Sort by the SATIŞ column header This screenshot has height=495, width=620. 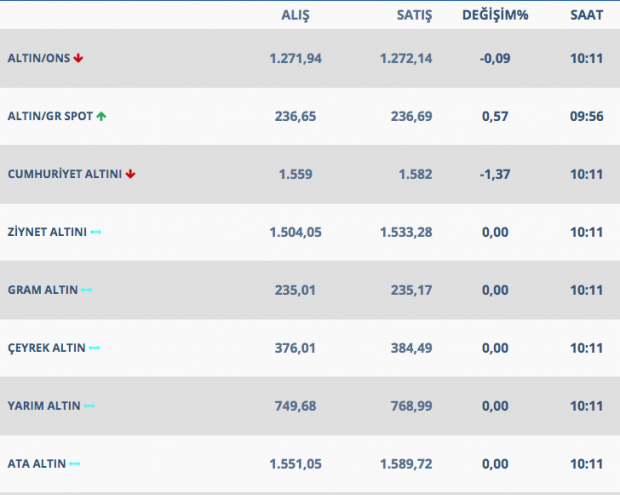[x=410, y=15]
